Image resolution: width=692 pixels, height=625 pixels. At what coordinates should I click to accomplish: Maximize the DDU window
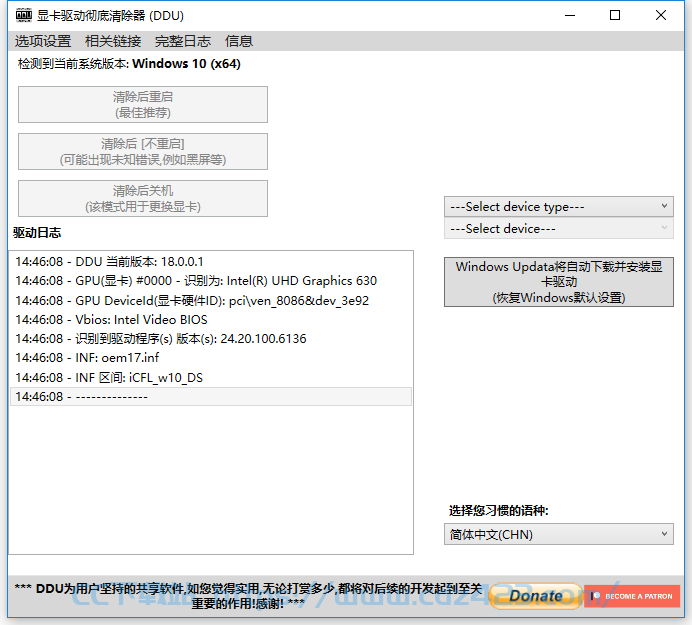point(615,15)
